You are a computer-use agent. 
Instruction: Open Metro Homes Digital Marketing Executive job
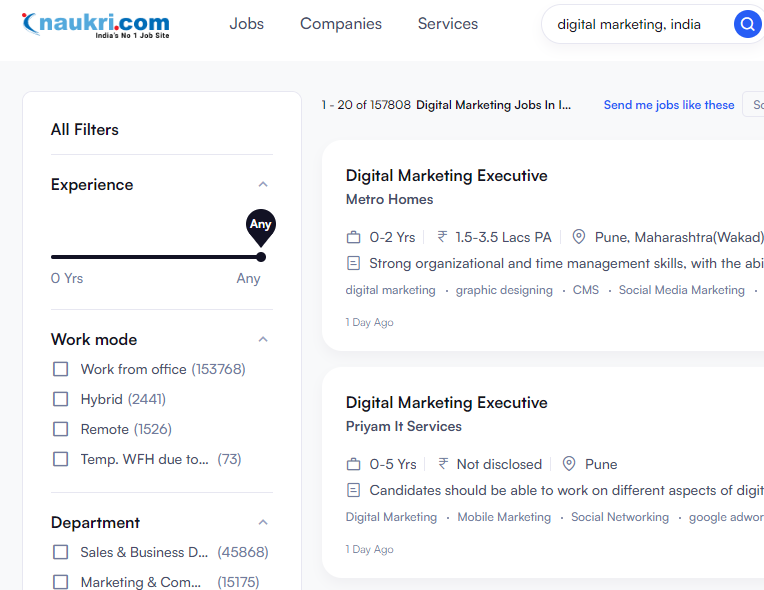447,176
